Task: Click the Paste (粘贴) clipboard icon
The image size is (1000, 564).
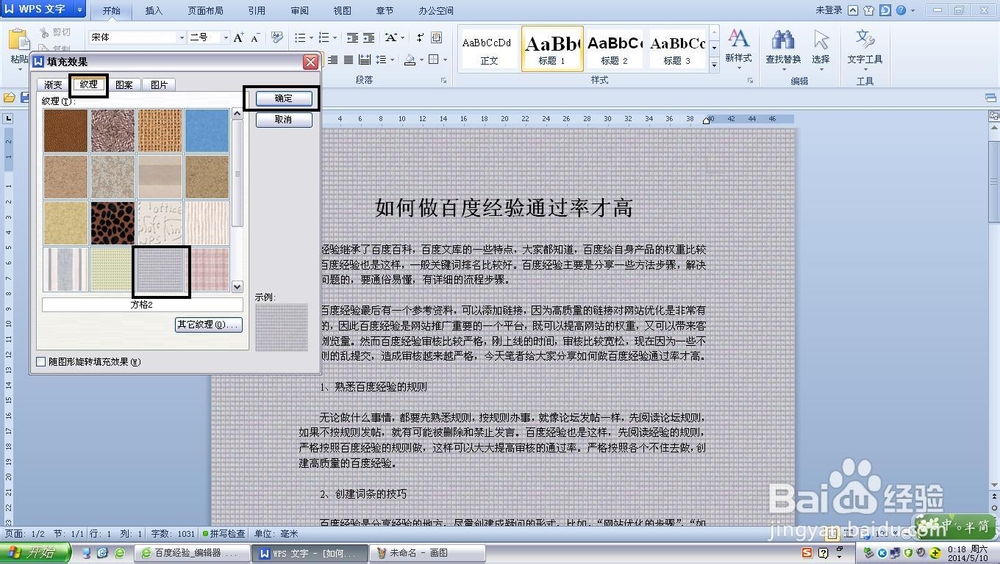Action: 18,40
